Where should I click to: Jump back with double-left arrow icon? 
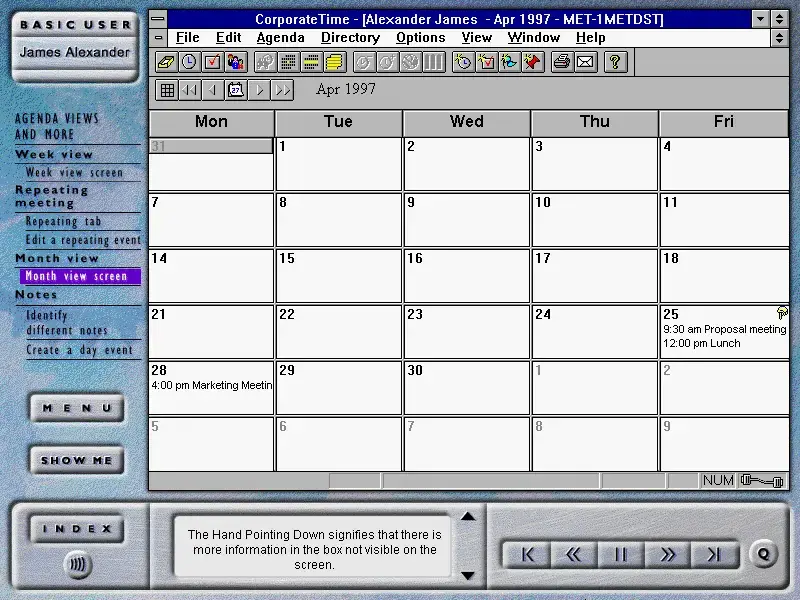click(189, 90)
